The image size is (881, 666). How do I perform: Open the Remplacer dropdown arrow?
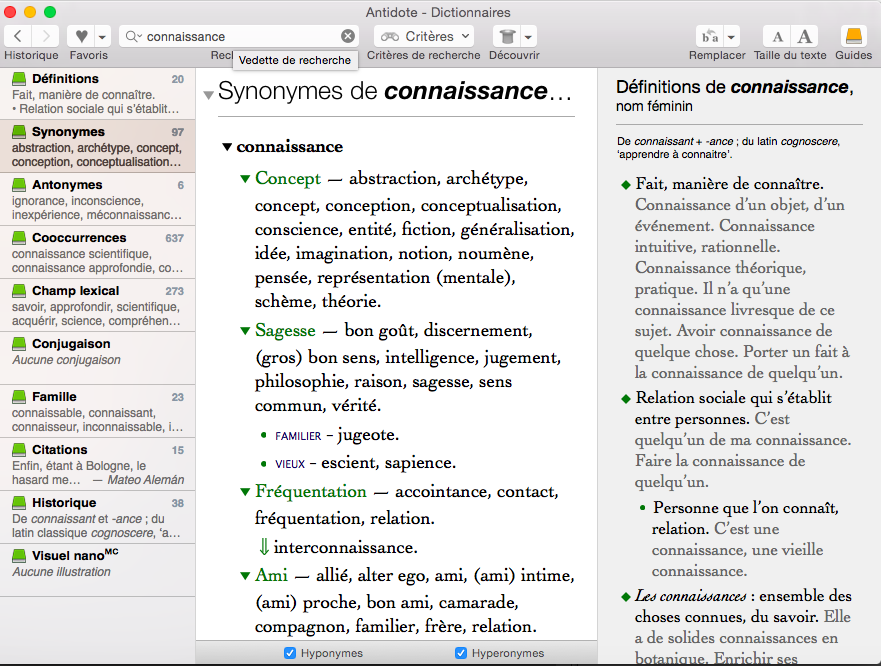731,37
